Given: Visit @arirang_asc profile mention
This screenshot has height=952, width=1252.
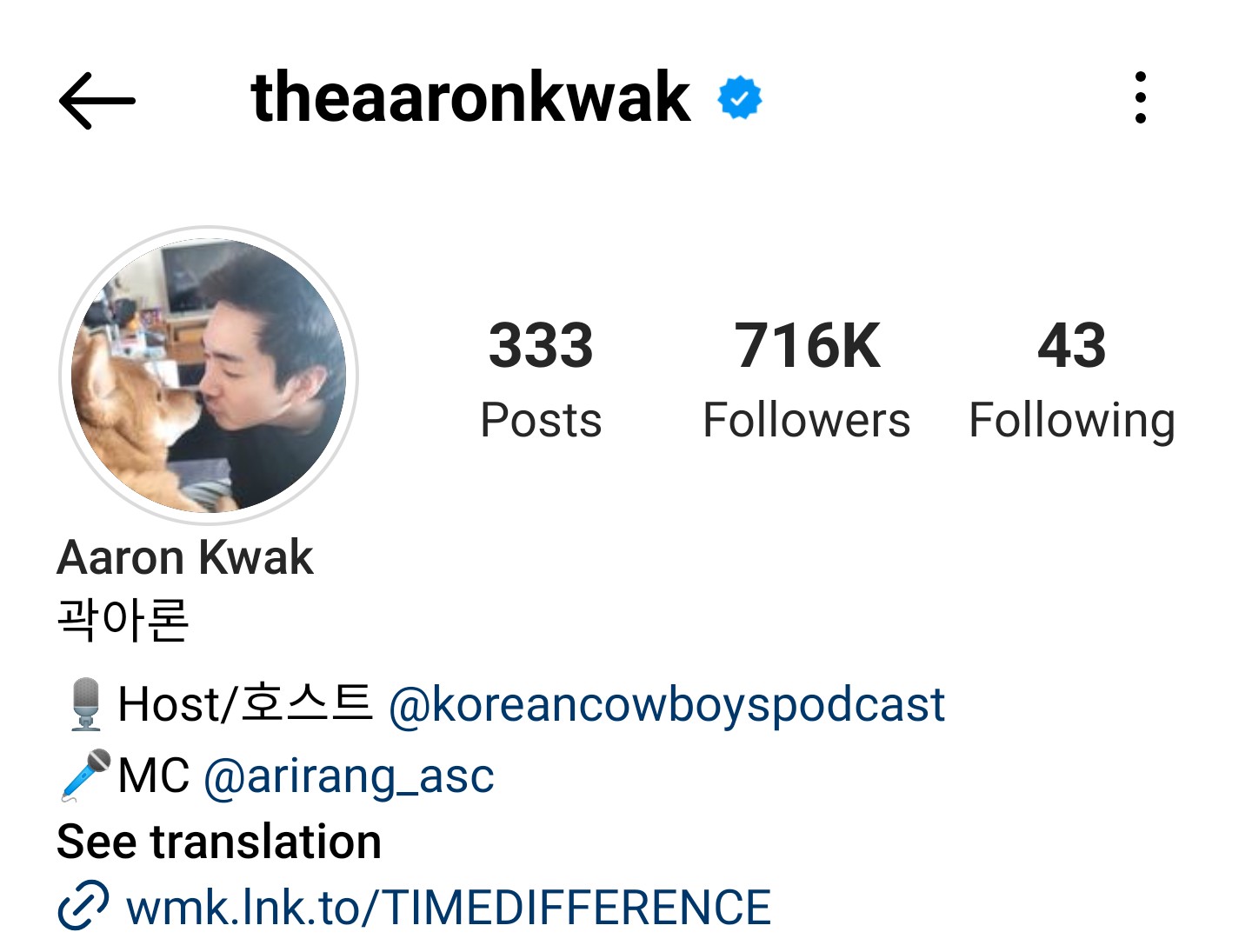Looking at the screenshot, I should [x=349, y=776].
